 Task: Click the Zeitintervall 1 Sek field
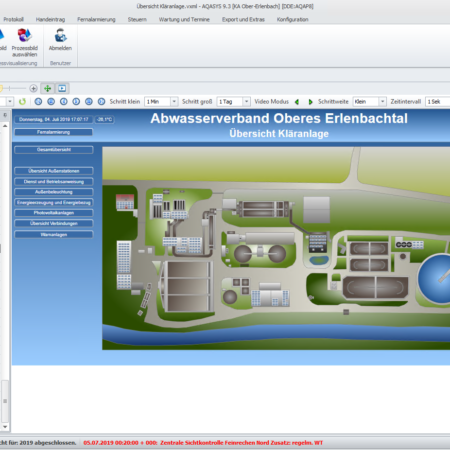[x=438, y=101]
